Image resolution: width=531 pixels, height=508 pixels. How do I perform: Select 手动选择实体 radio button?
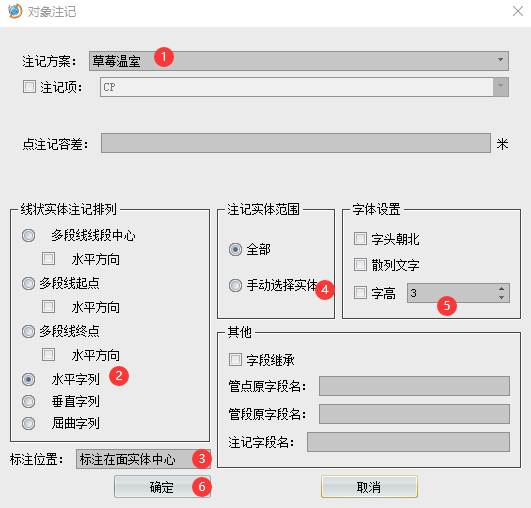235,285
